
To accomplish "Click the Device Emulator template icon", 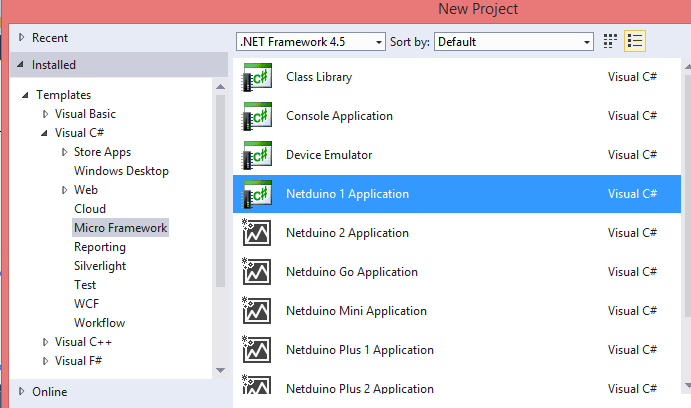I will (x=257, y=156).
